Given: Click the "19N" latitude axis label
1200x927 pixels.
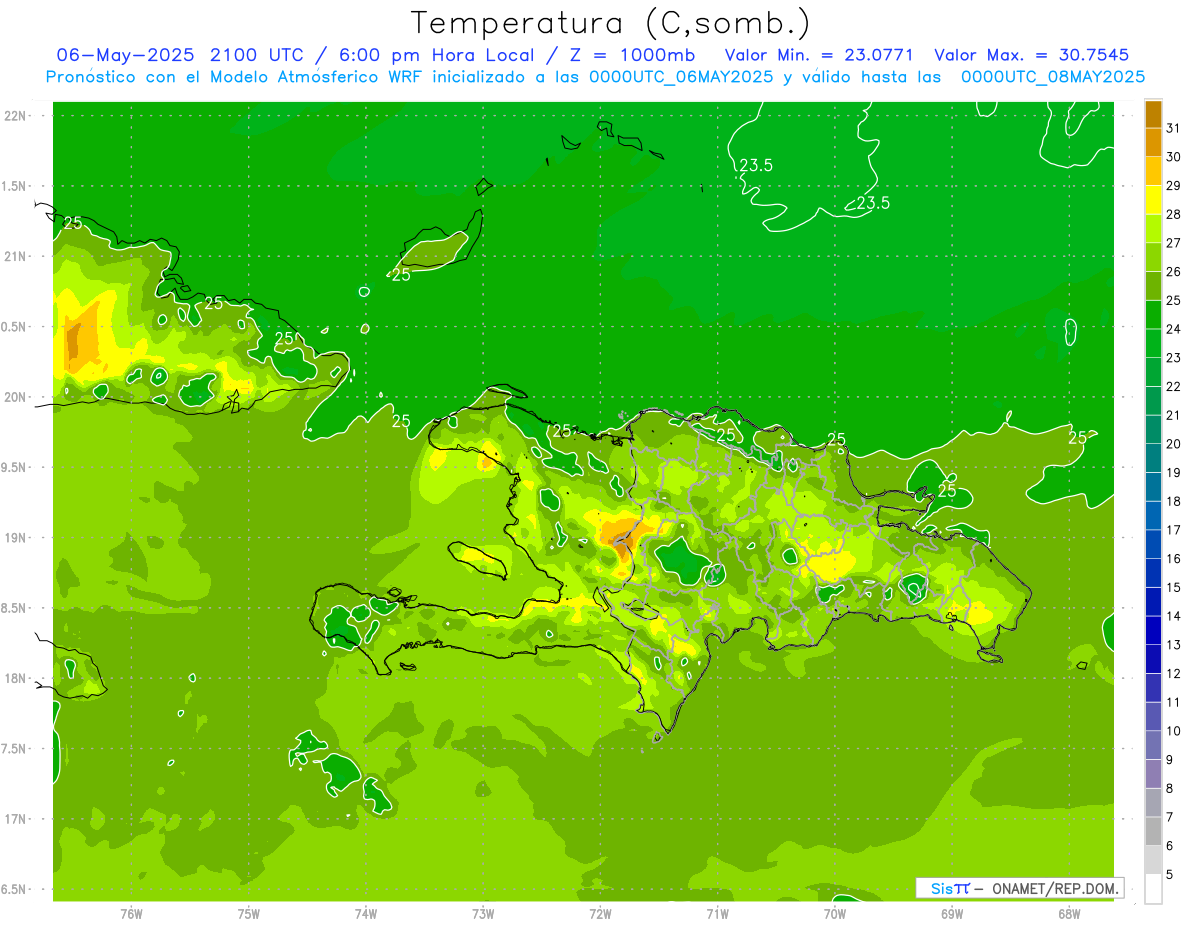Looking at the screenshot, I should coord(16,538).
